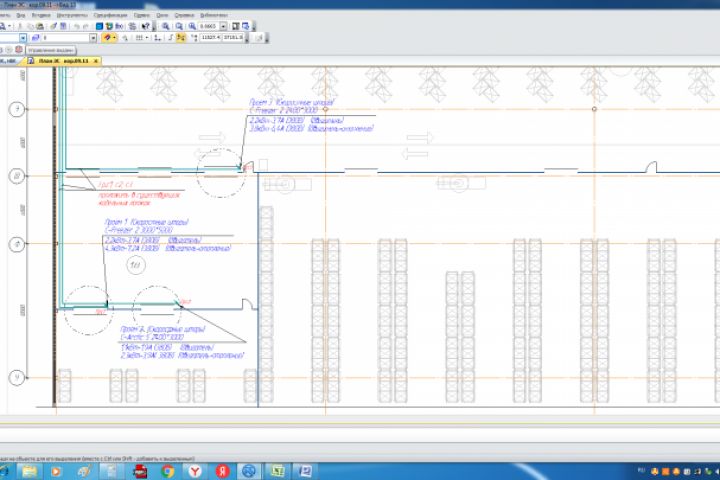Open the Окно menu
This screenshot has height=480, width=720.
tap(162, 16)
